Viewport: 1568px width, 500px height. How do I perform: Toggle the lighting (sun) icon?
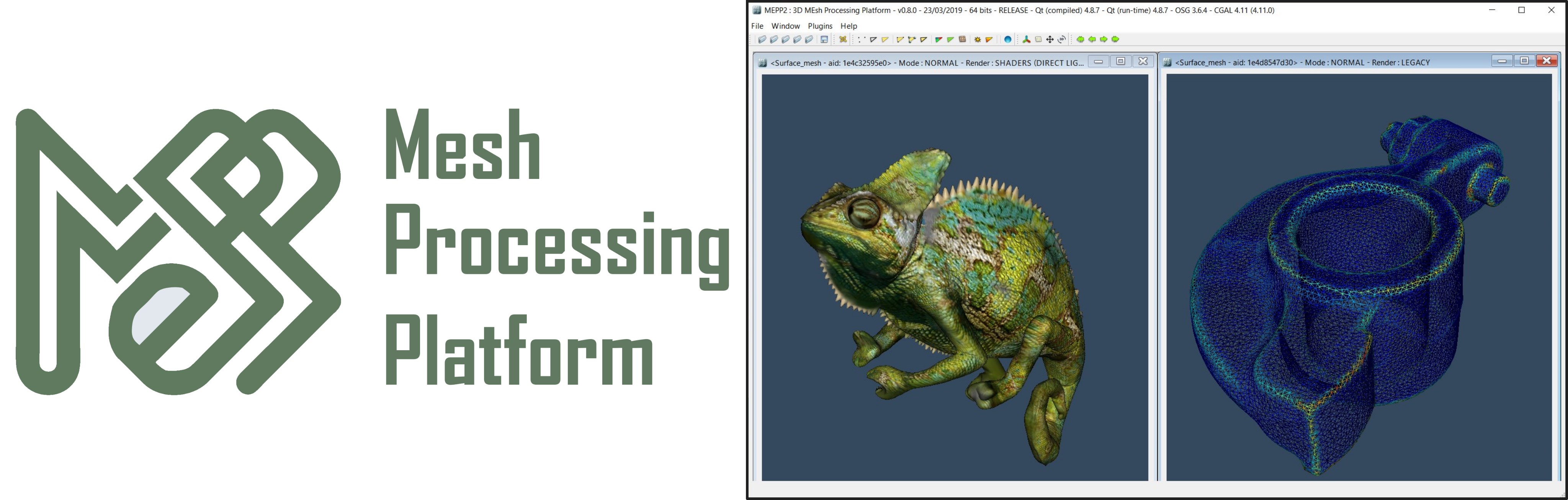click(x=978, y=39)
